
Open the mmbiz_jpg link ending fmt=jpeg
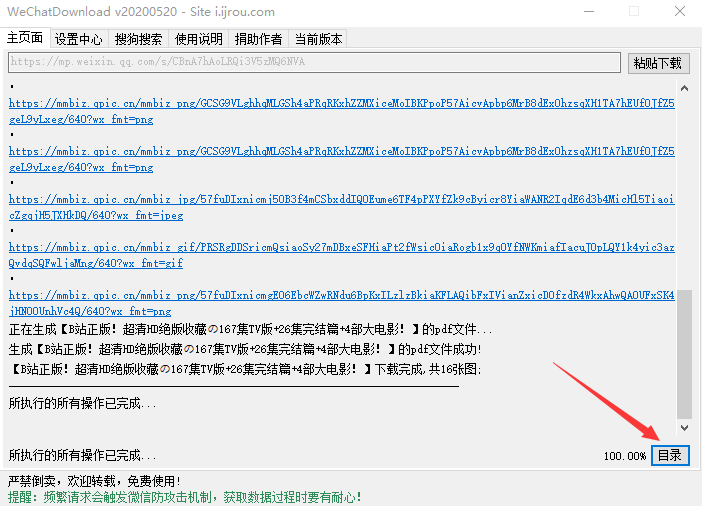pyautogui.click(x=341, y=207)
